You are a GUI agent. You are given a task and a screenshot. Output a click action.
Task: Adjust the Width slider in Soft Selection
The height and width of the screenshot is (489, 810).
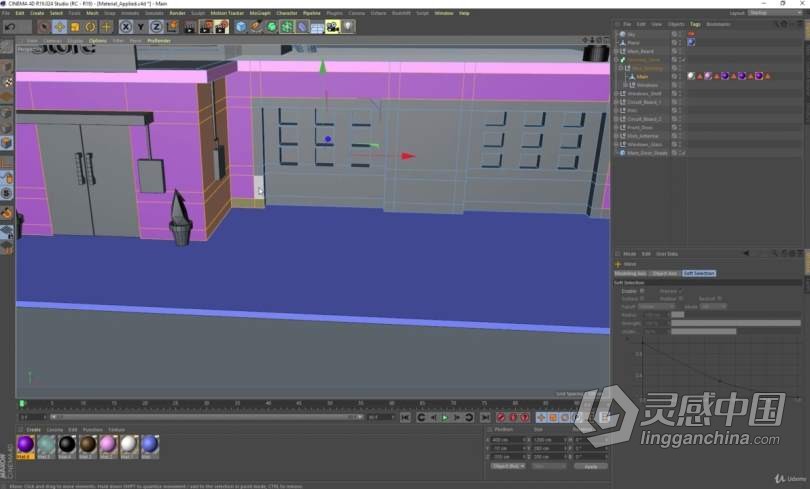(x=736, y=332)
